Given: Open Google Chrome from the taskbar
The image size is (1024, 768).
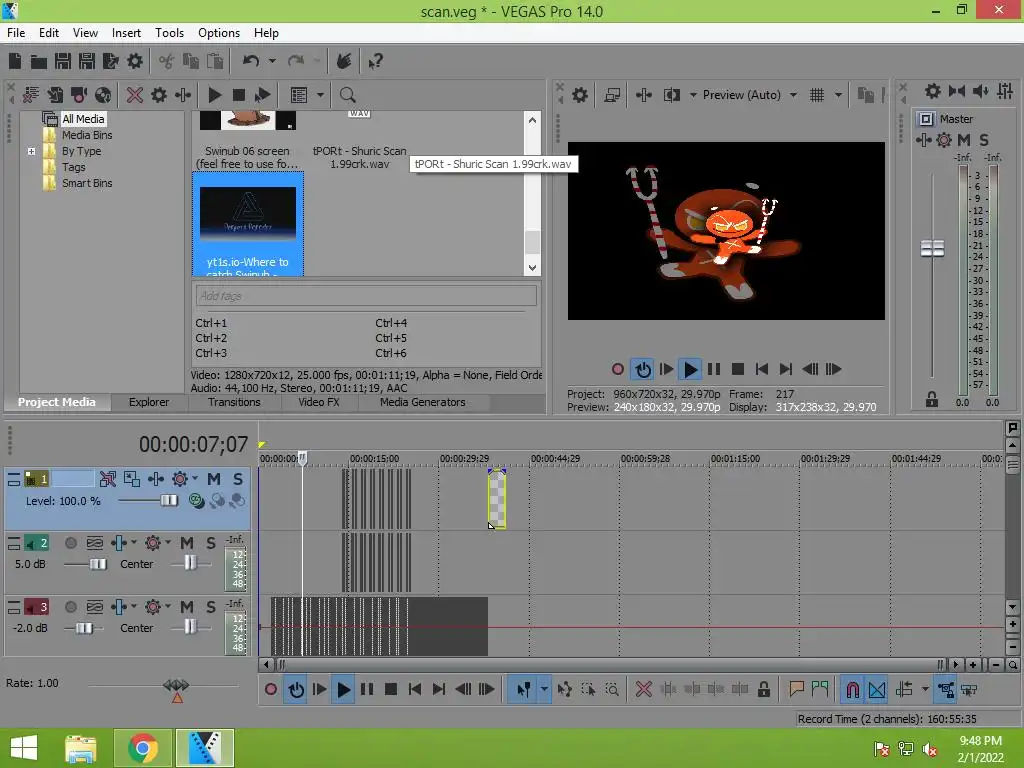Looking at the screenshot, I should (142, 748).
